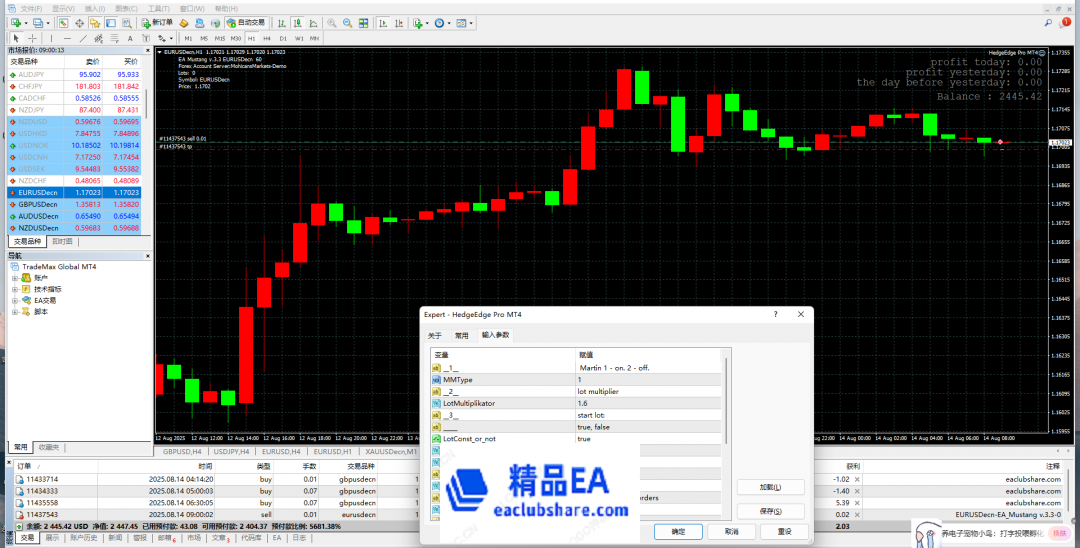Select the crosshair cursor tool
The height and width of the screenshot is (548, 1080).
[33, 38]
